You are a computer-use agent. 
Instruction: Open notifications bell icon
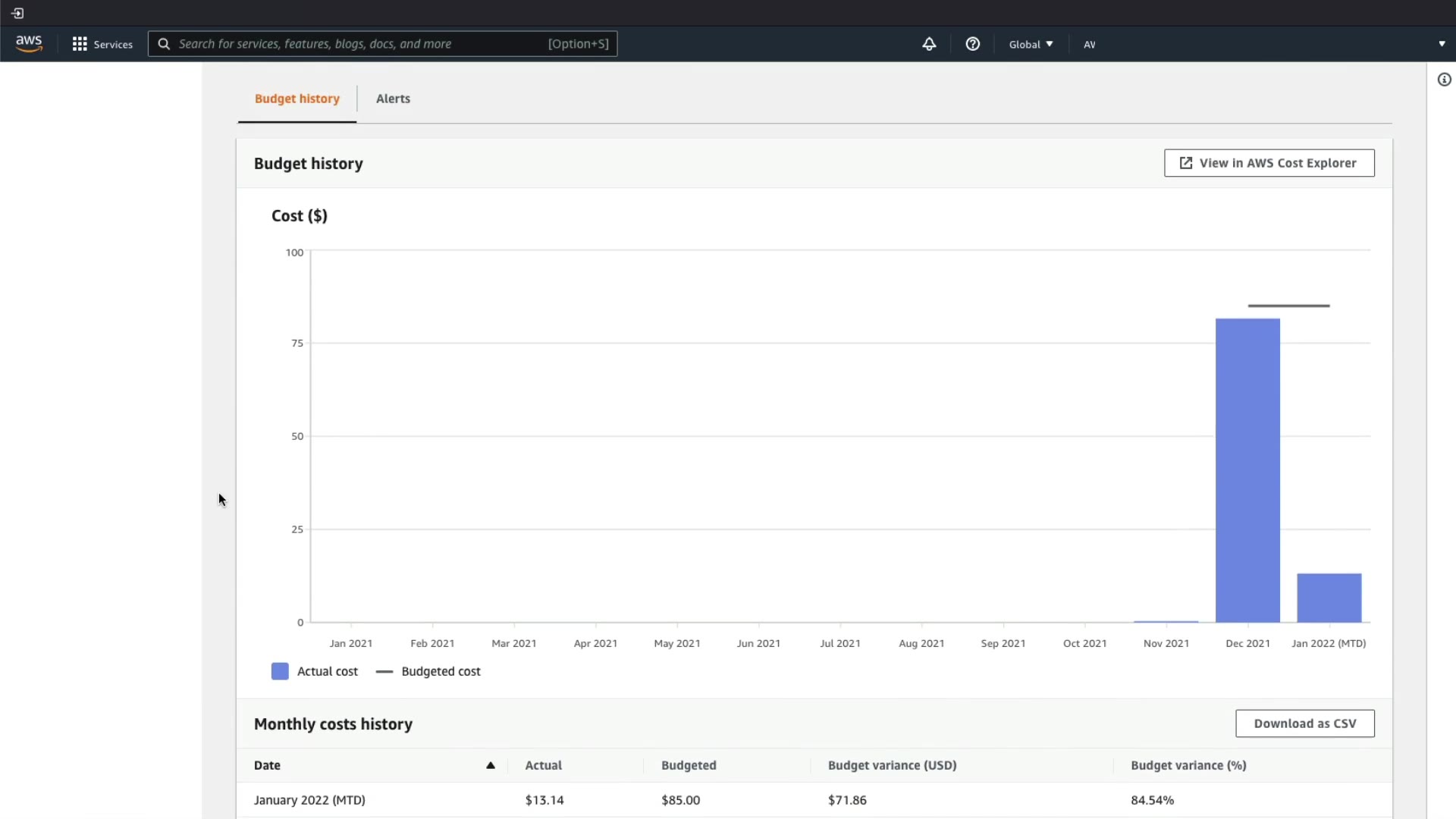pyautogui.click(x=929, y=44)
